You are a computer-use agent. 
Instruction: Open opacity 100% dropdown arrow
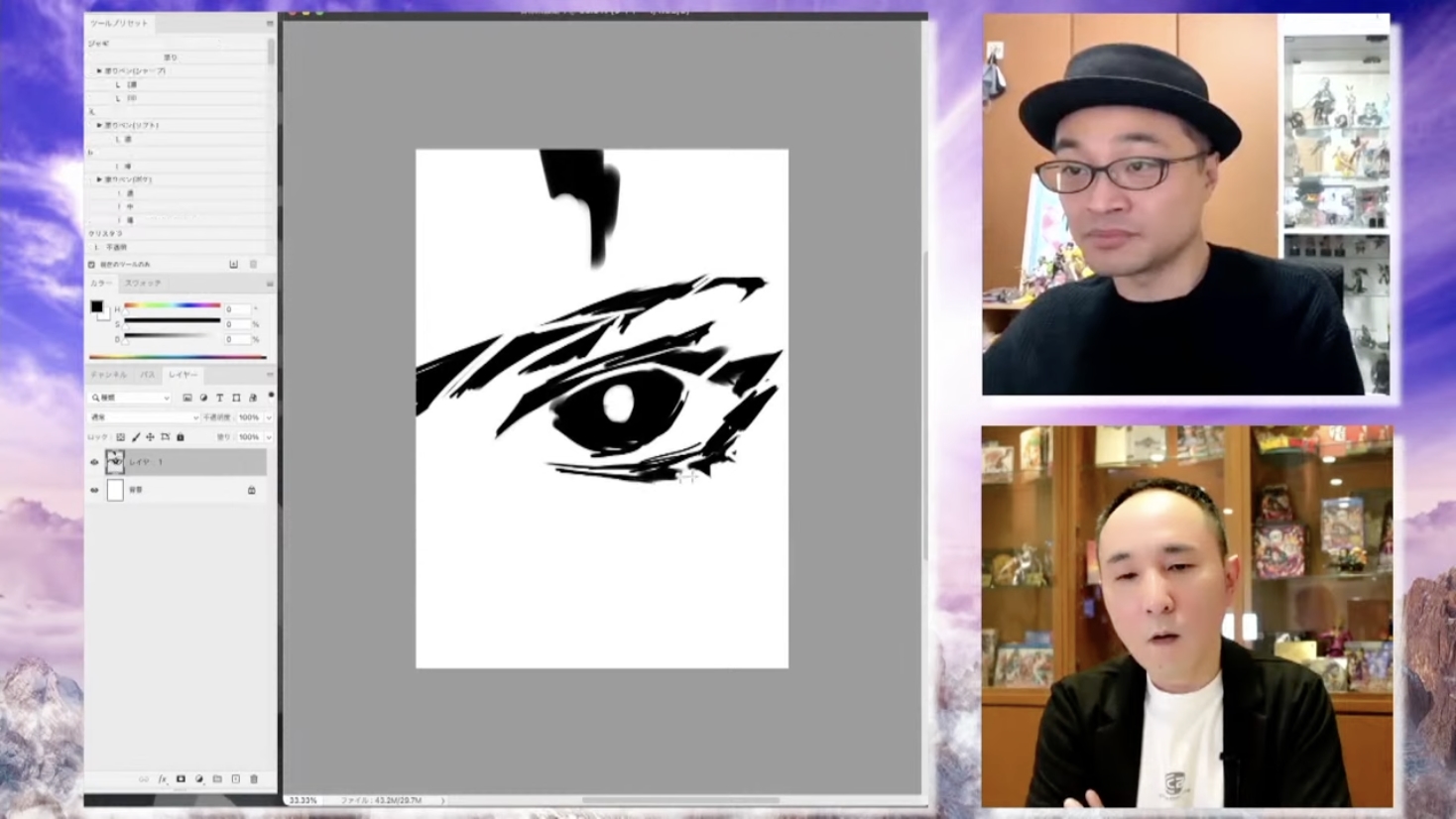[x=269, y=417]
